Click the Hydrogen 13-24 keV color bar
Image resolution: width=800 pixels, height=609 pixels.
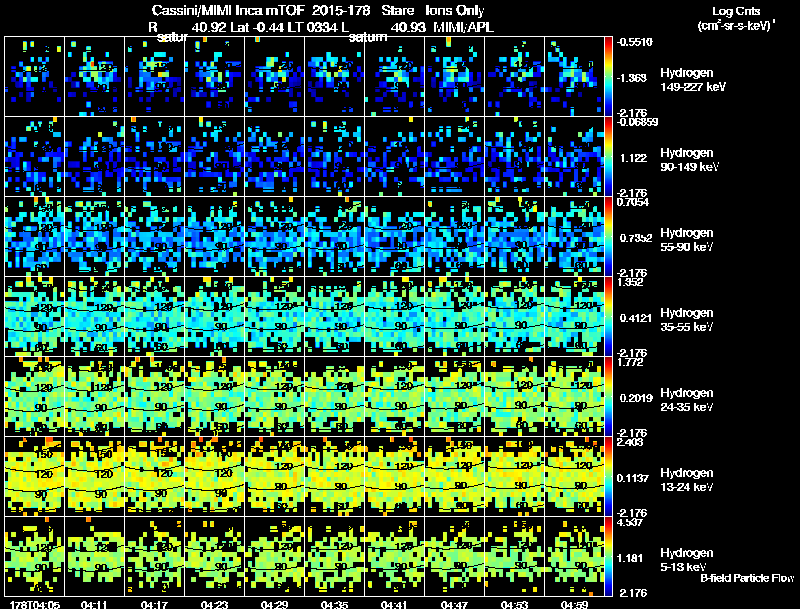point(610,476)
